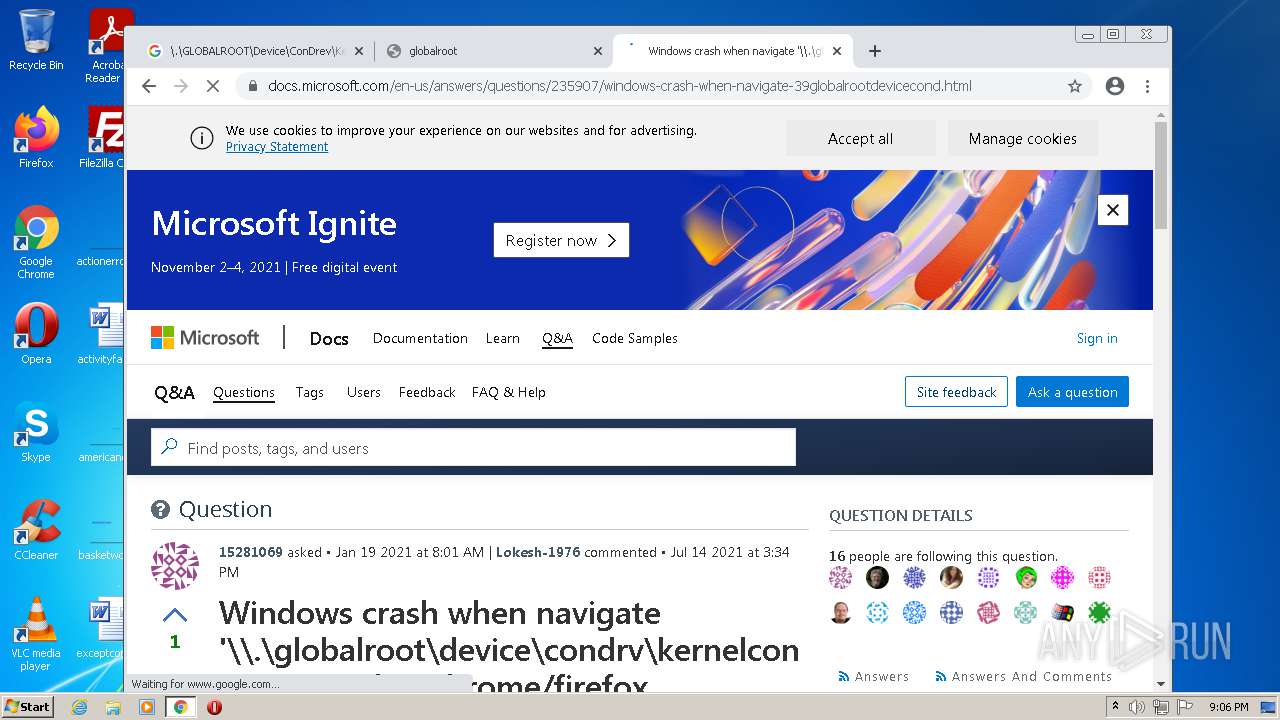Viewport: 1280px width, 720px height.
Task: Focus the Find posts, tags, and users search box
Action: coord(473,448)
